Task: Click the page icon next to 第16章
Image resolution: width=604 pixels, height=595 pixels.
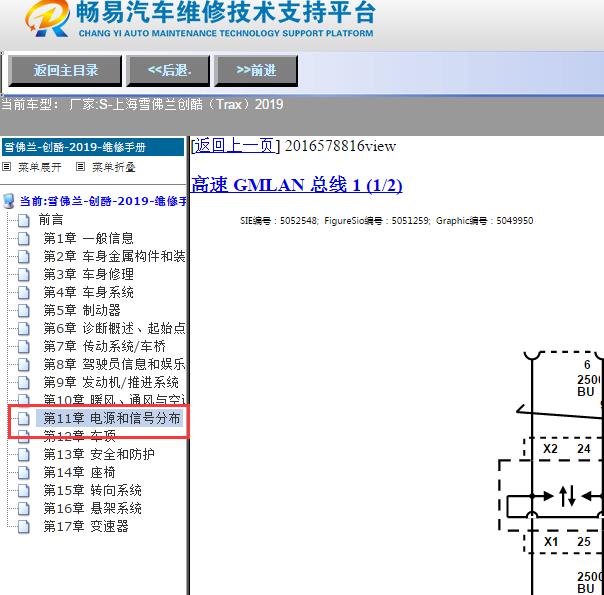Action: [23, 509]
